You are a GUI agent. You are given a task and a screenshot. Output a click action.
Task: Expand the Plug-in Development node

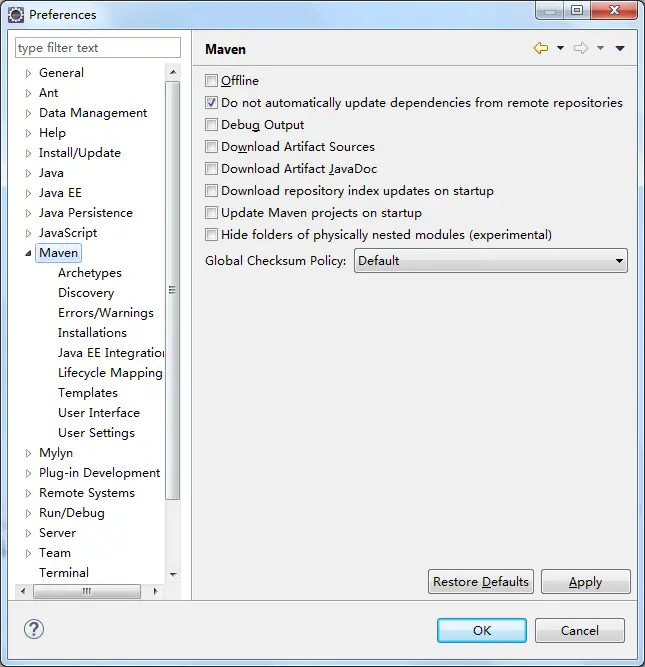pyautogui.click(x=29, y=473)
